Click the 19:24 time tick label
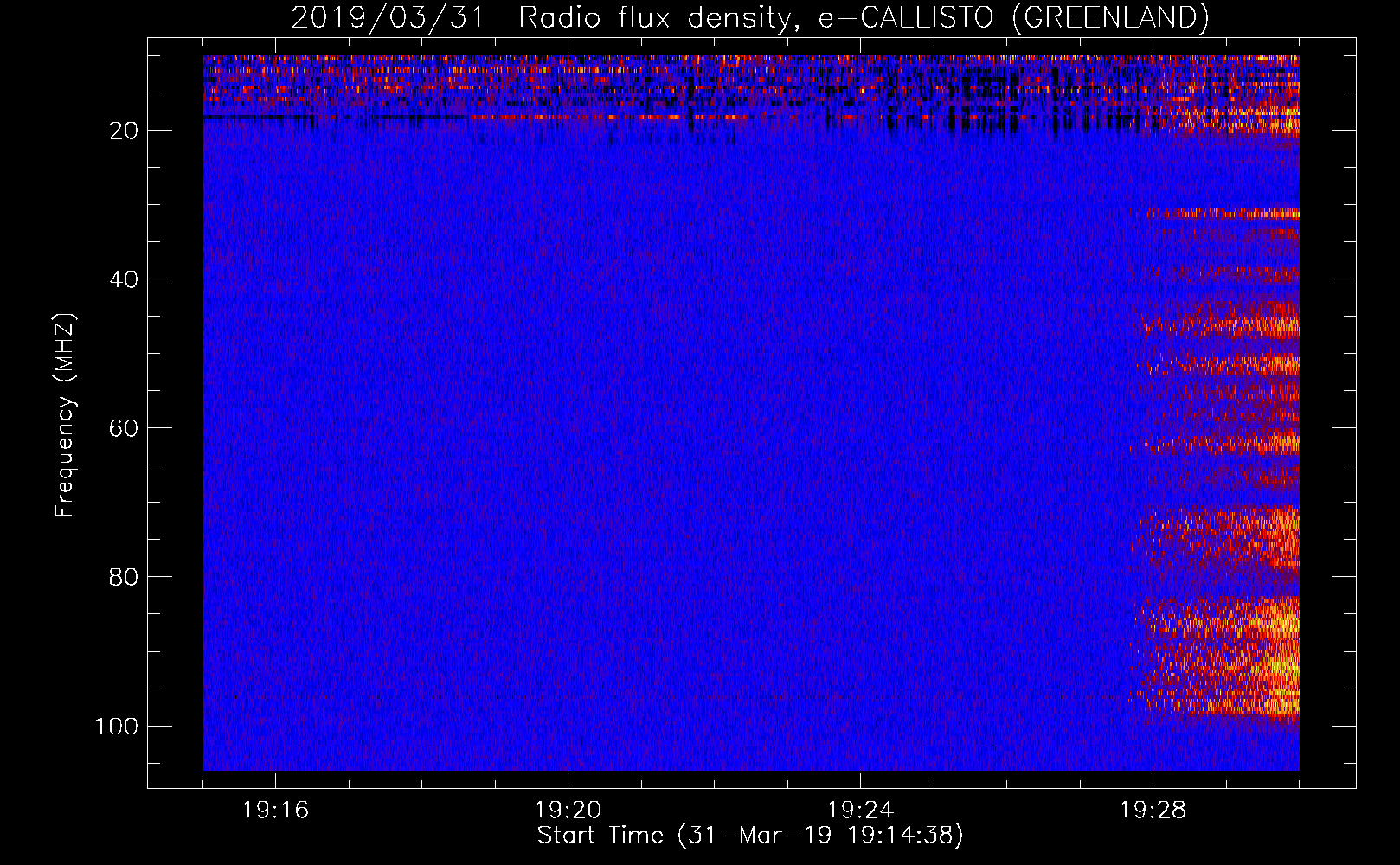This screenshot has width=1400, height=865. pos(860,811)
